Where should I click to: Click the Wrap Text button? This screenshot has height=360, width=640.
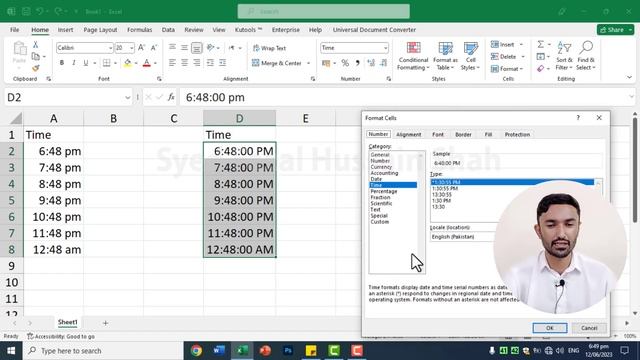point(269,48)
